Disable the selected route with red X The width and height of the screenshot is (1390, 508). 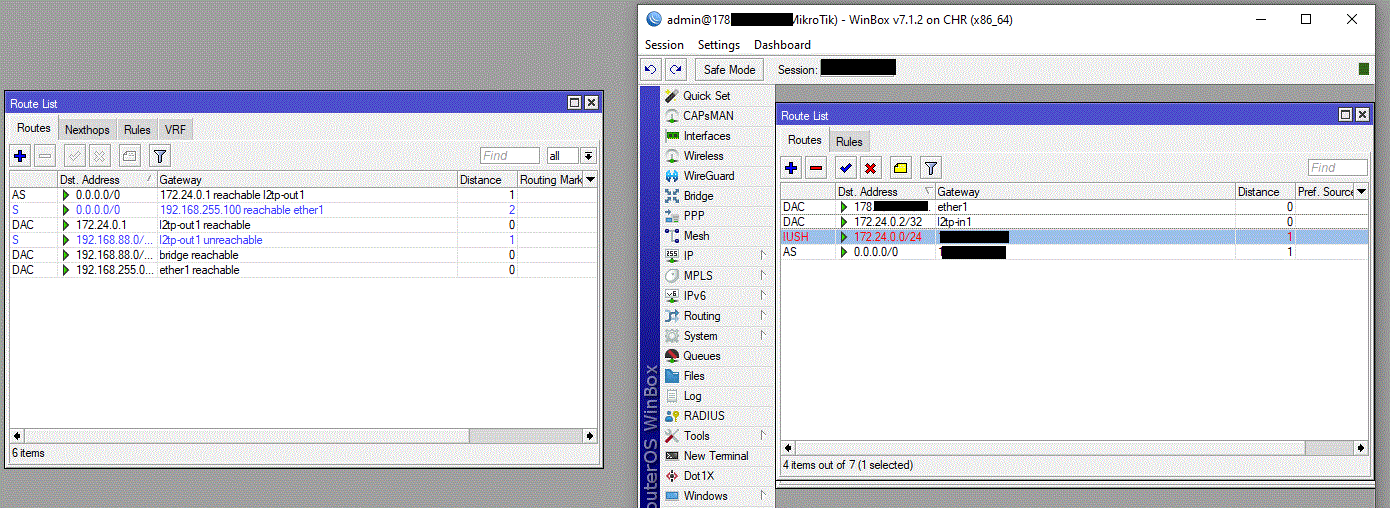point(871,168)
